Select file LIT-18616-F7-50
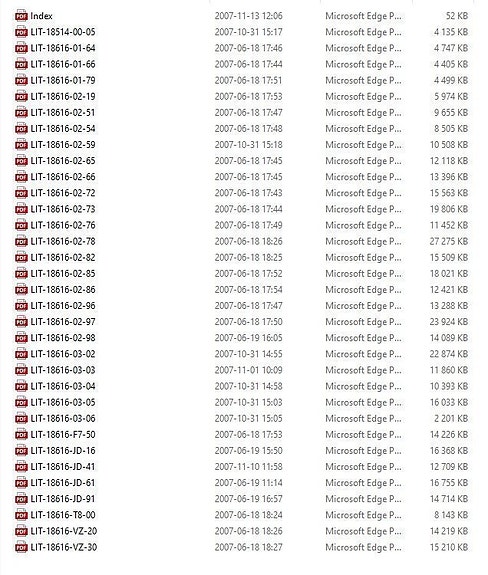Screen dimensions: 488x575 [63, 435]
